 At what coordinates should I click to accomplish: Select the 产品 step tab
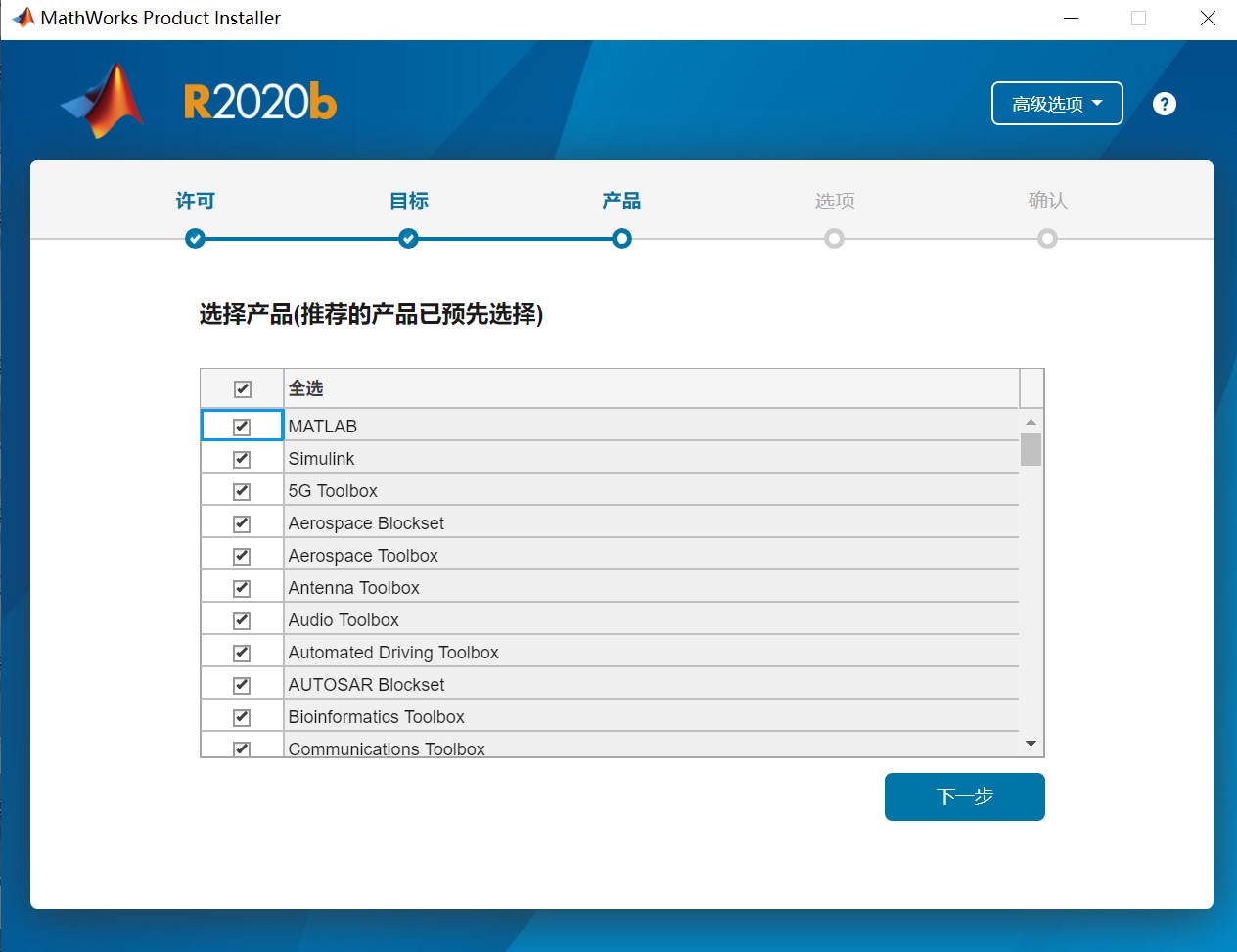[x=621, y=201]
